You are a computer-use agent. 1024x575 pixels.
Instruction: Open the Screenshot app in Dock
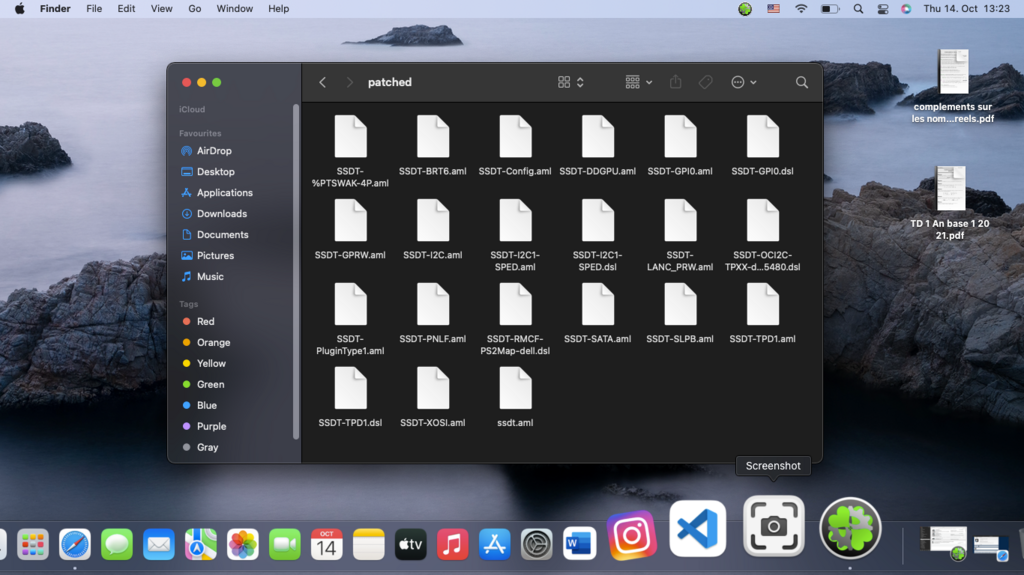(x=773, y=526)
